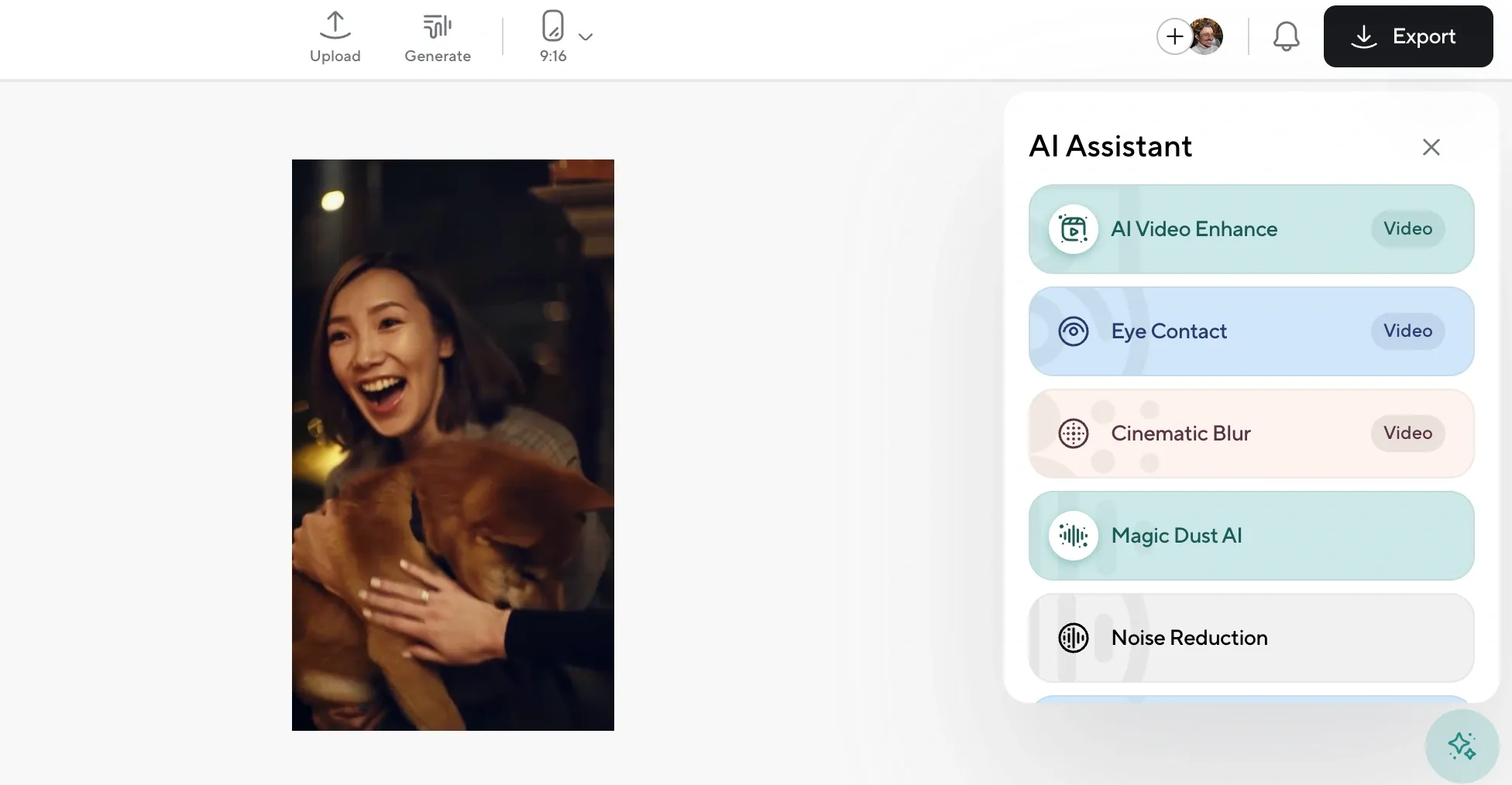This screenshot has width=1512, height=785.
Task: Select the Cinematic Blur icon
Action: click(x=1074, y=433)
